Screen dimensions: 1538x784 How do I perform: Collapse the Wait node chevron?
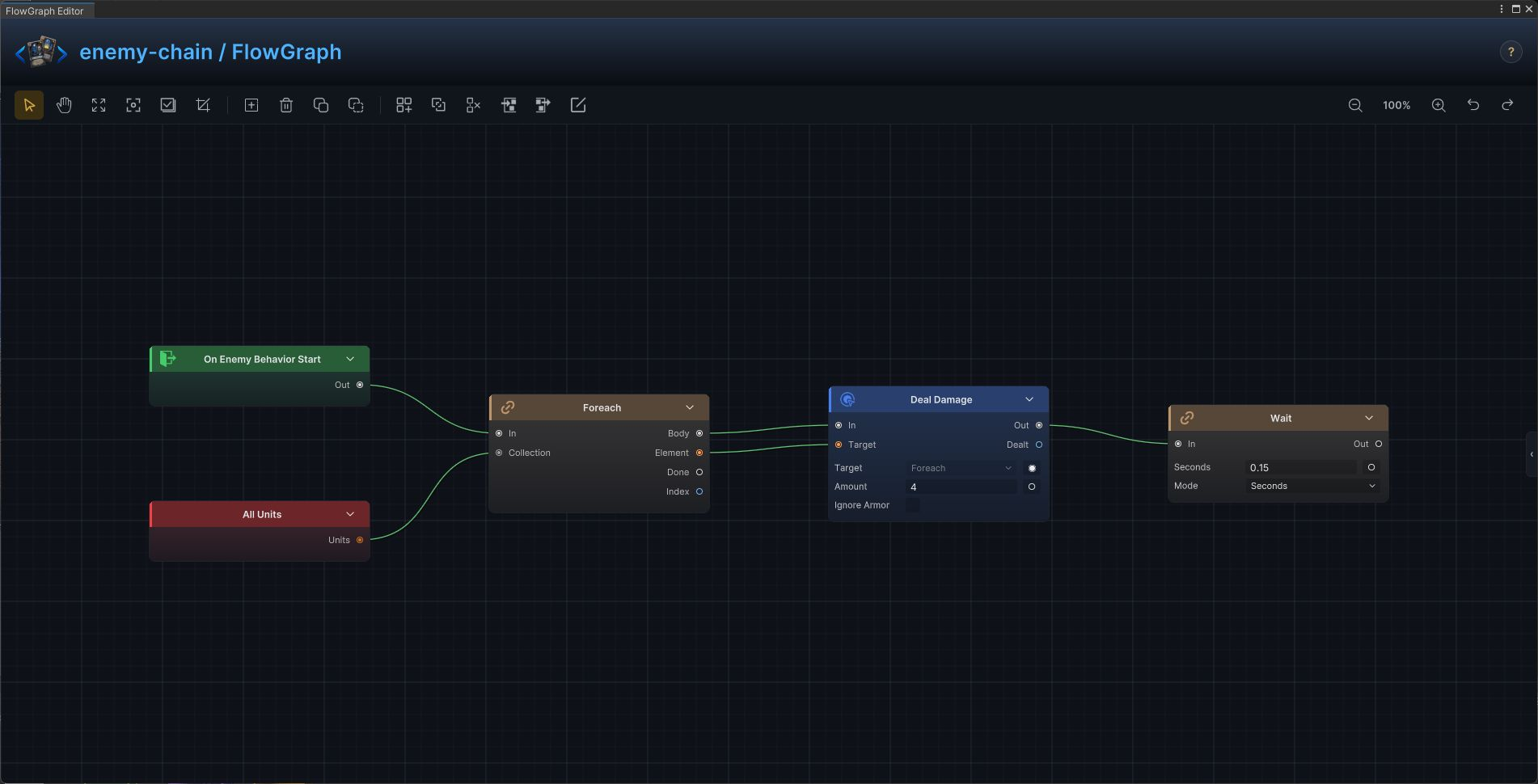click(1369, 418)
